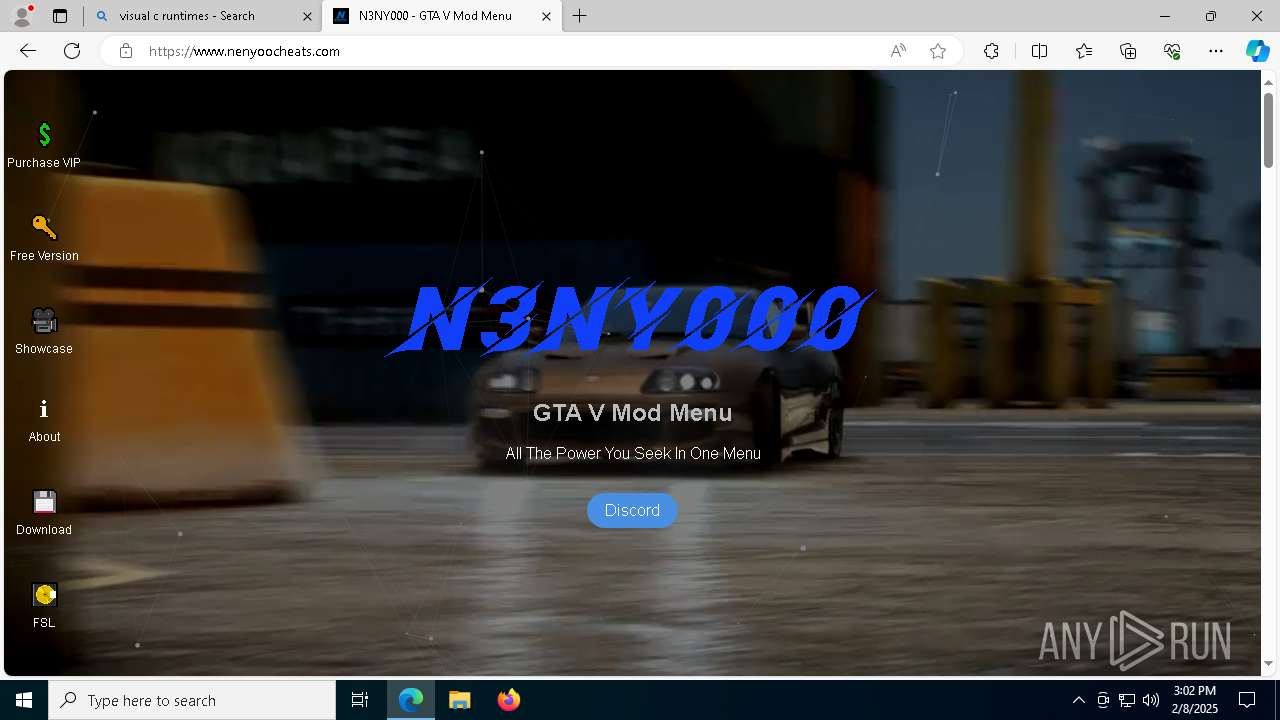Click the GTA V Mod Menu heading
This screenshot has height=720, width=1280.
pyautogui.click(x=632, y=413)
